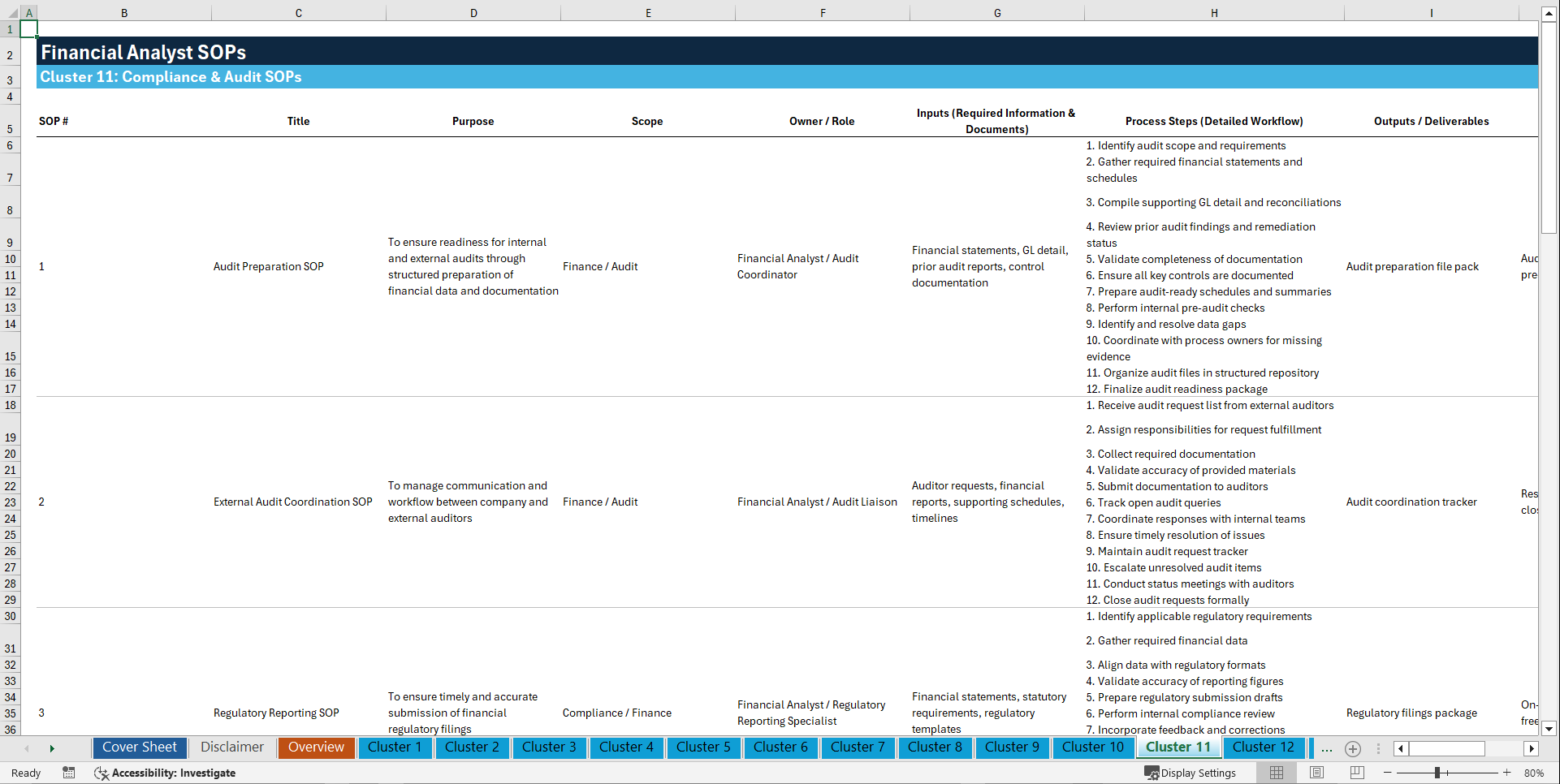
Task: Switch to the Cluster 5 sheet tab
Action: coord(703,747)
